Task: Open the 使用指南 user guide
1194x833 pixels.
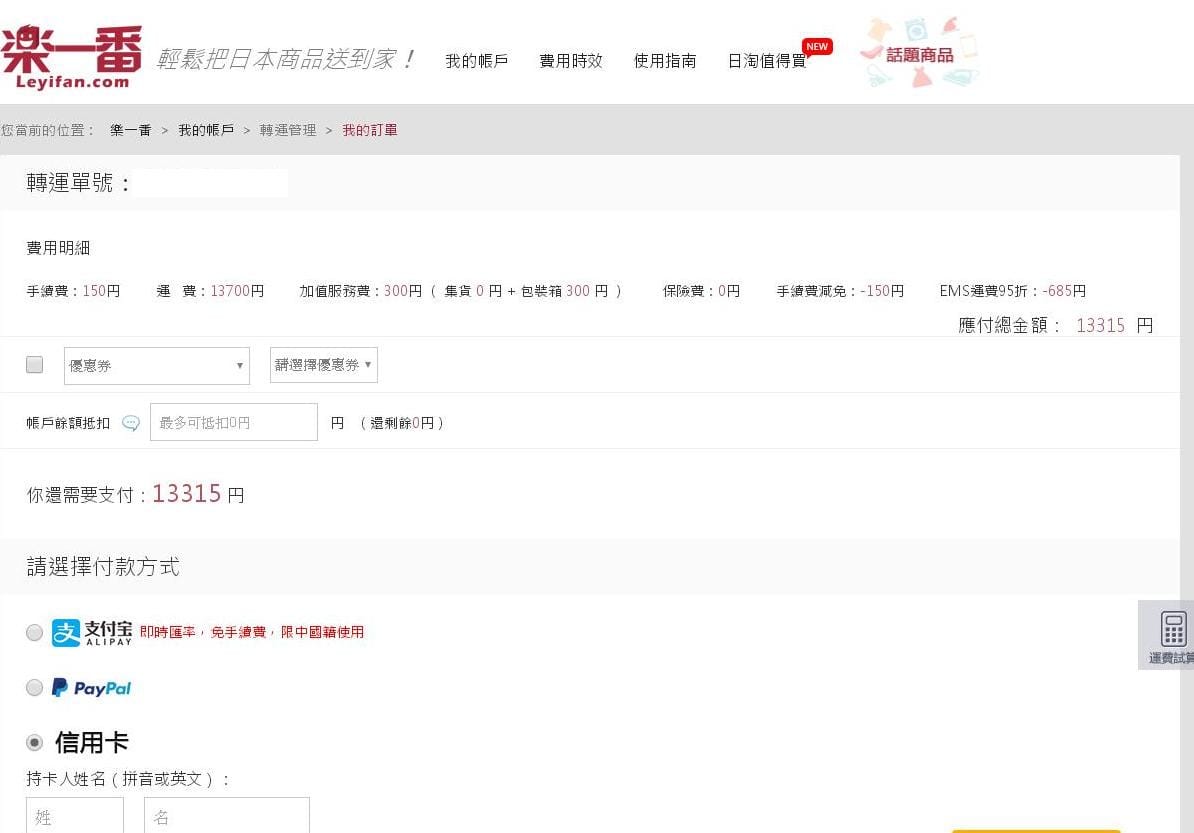Action: pyautogui.click(x=665, y=60)
